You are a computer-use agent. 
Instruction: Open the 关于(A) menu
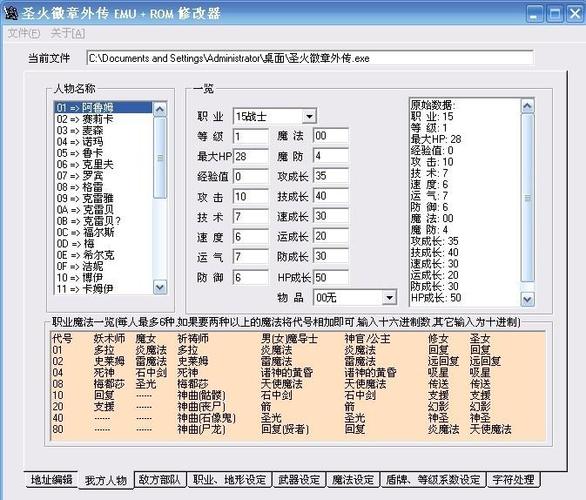point(68,34)
